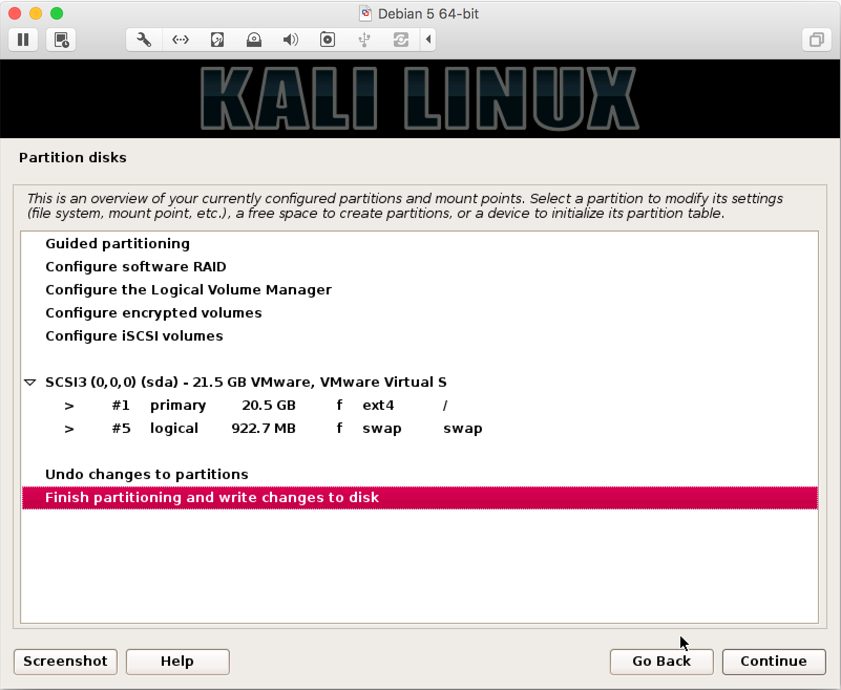Click the Screenshot button

tap(65, 661)
